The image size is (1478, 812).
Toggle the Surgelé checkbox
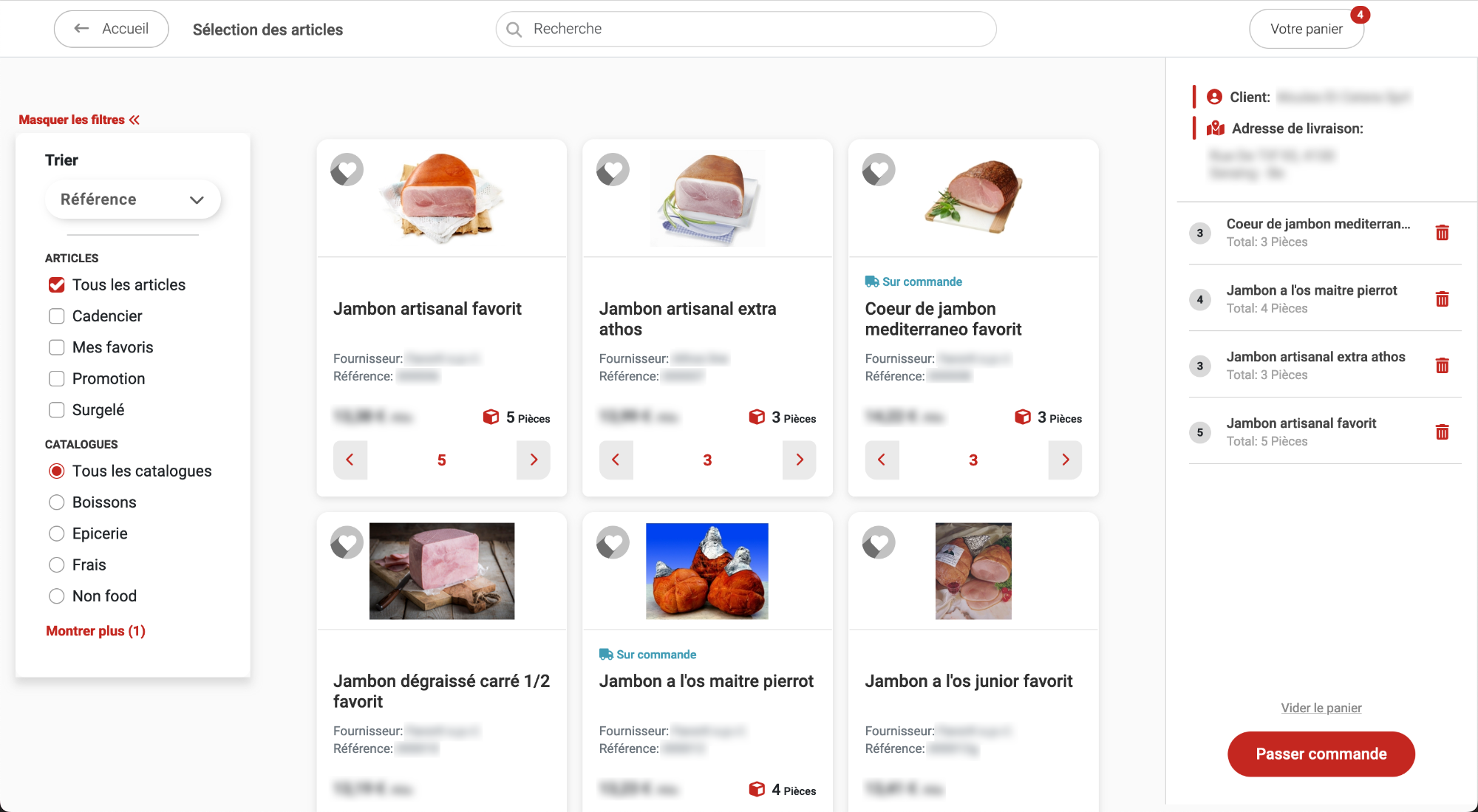click(57, 410)
